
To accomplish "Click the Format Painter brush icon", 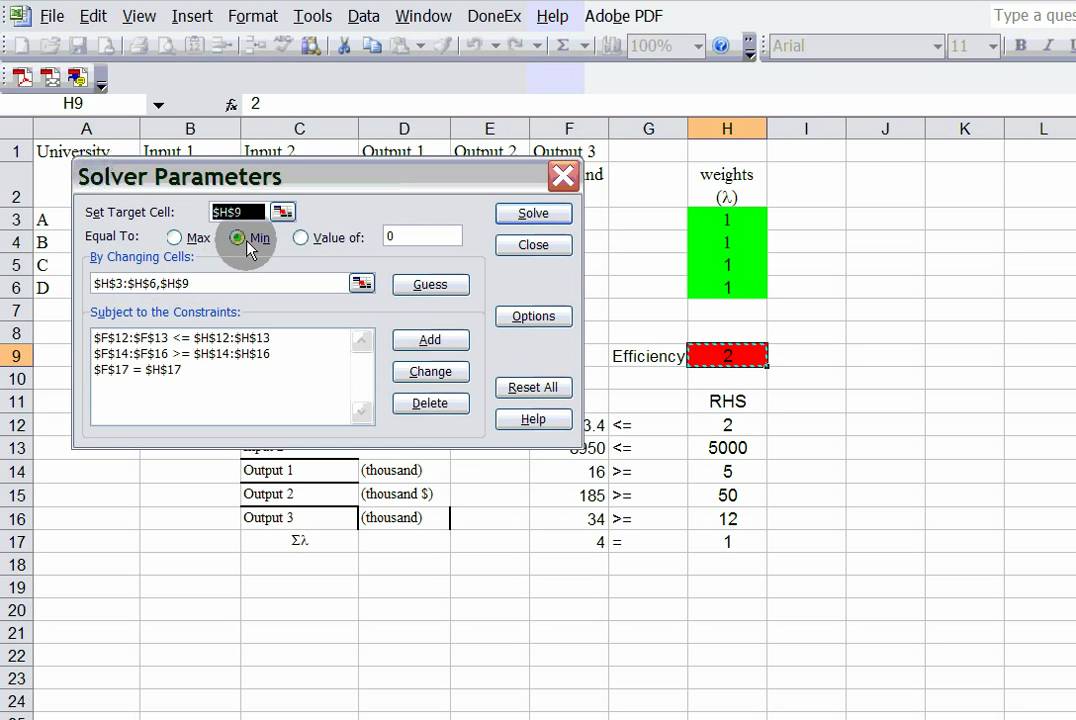I will coord(444,46).
